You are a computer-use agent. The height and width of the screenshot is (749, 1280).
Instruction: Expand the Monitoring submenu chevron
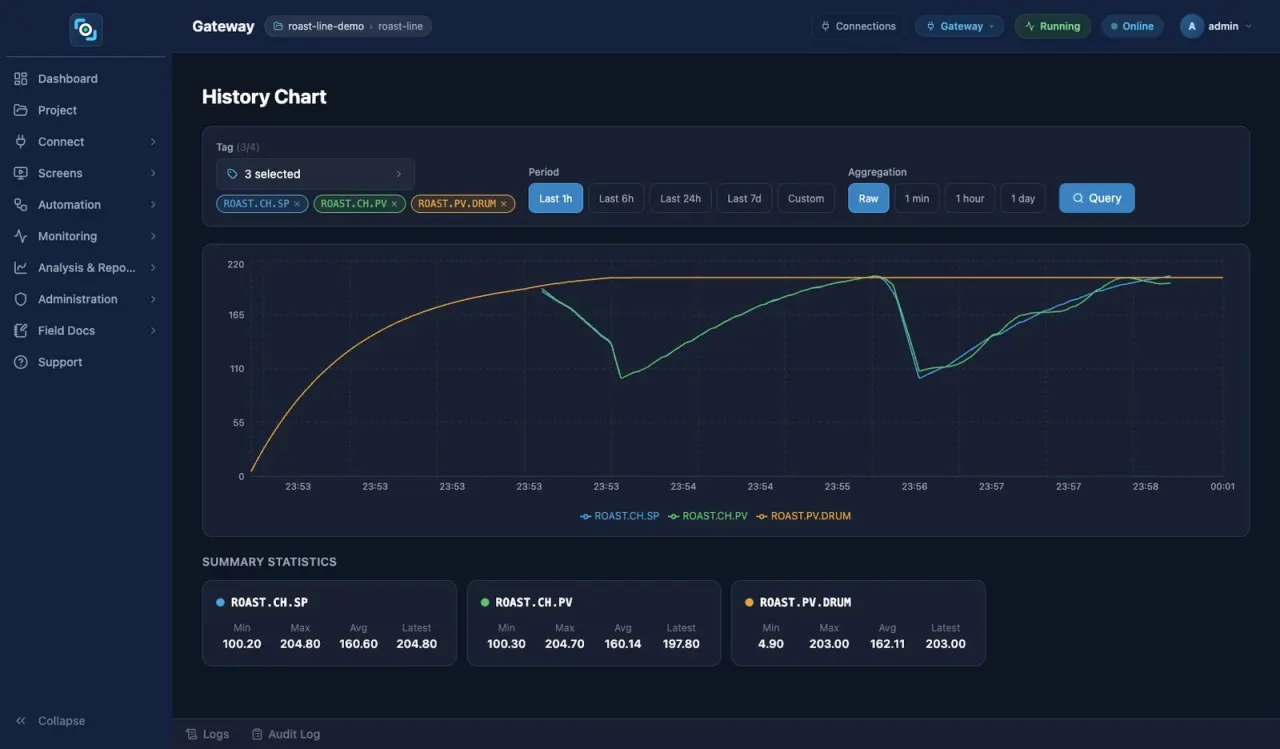tap(153, 236)
